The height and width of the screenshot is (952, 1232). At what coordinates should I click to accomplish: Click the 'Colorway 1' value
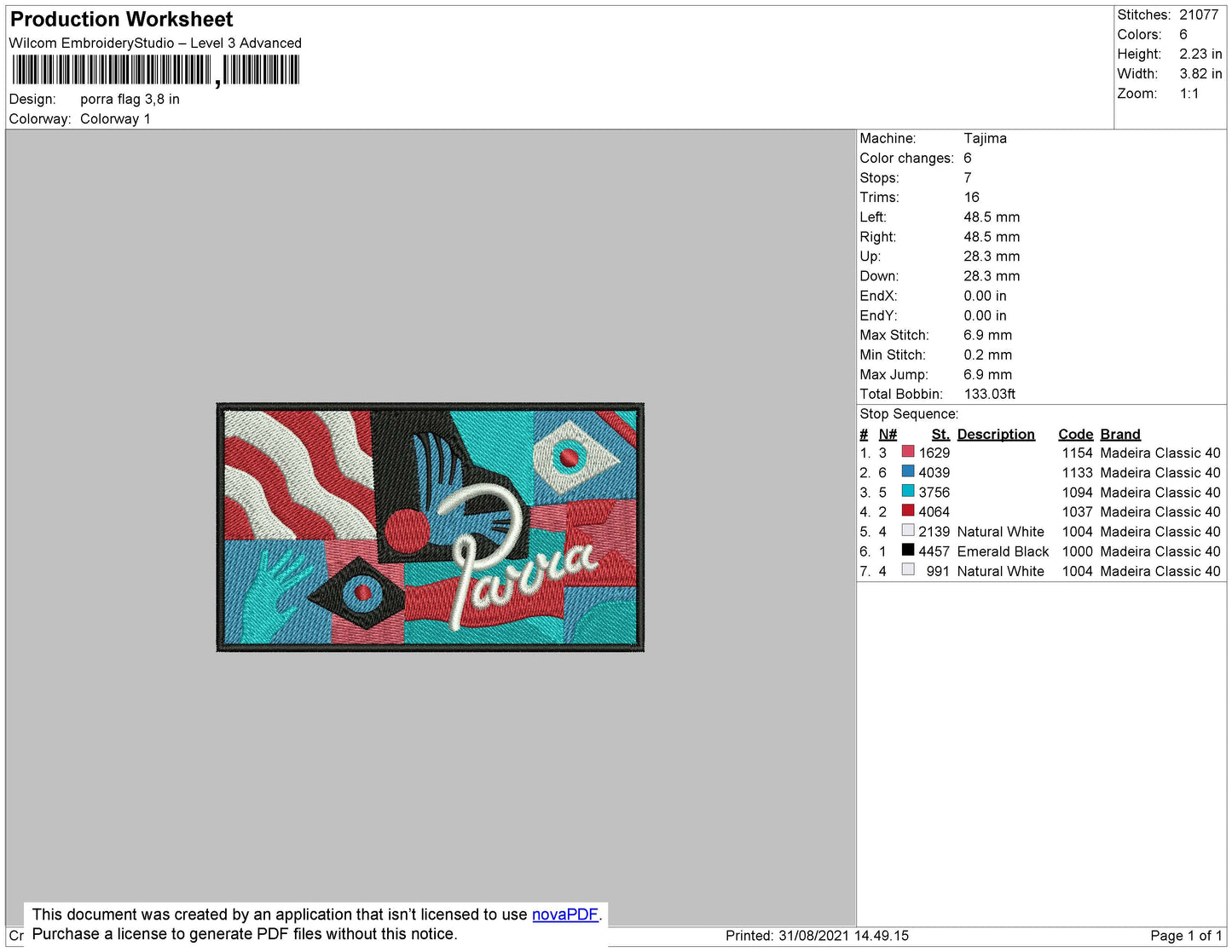pos(115,118)
